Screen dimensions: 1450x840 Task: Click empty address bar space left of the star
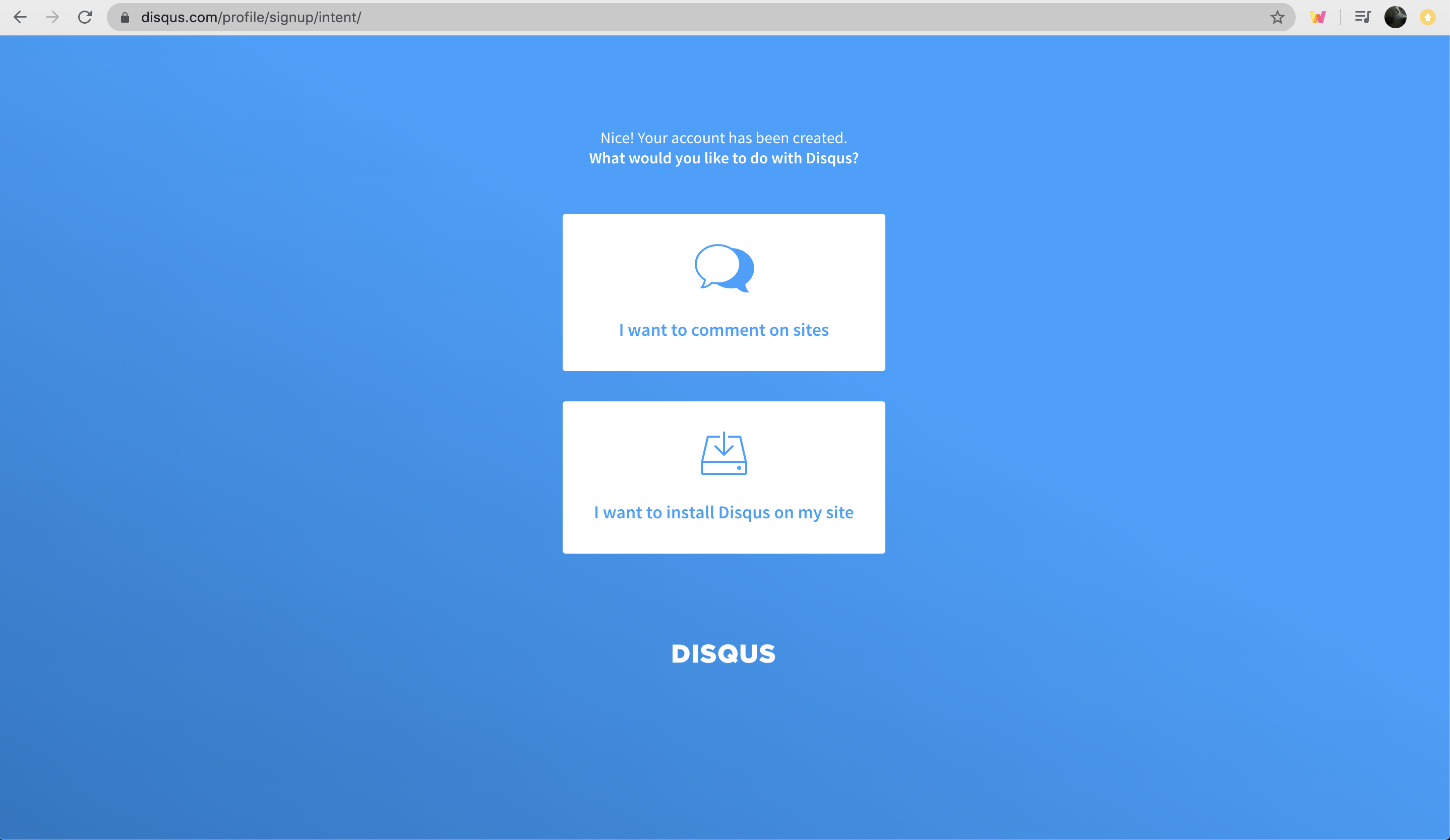pos(806,17)
